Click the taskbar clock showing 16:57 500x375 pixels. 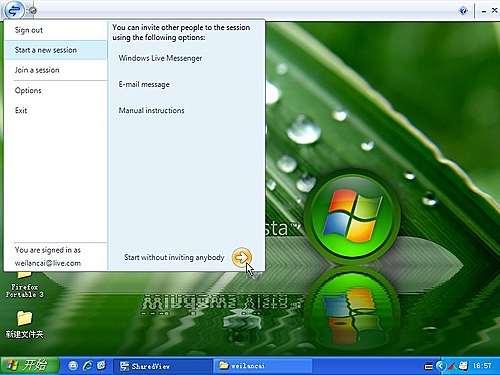pyautogui.click(x=482, y=366)
